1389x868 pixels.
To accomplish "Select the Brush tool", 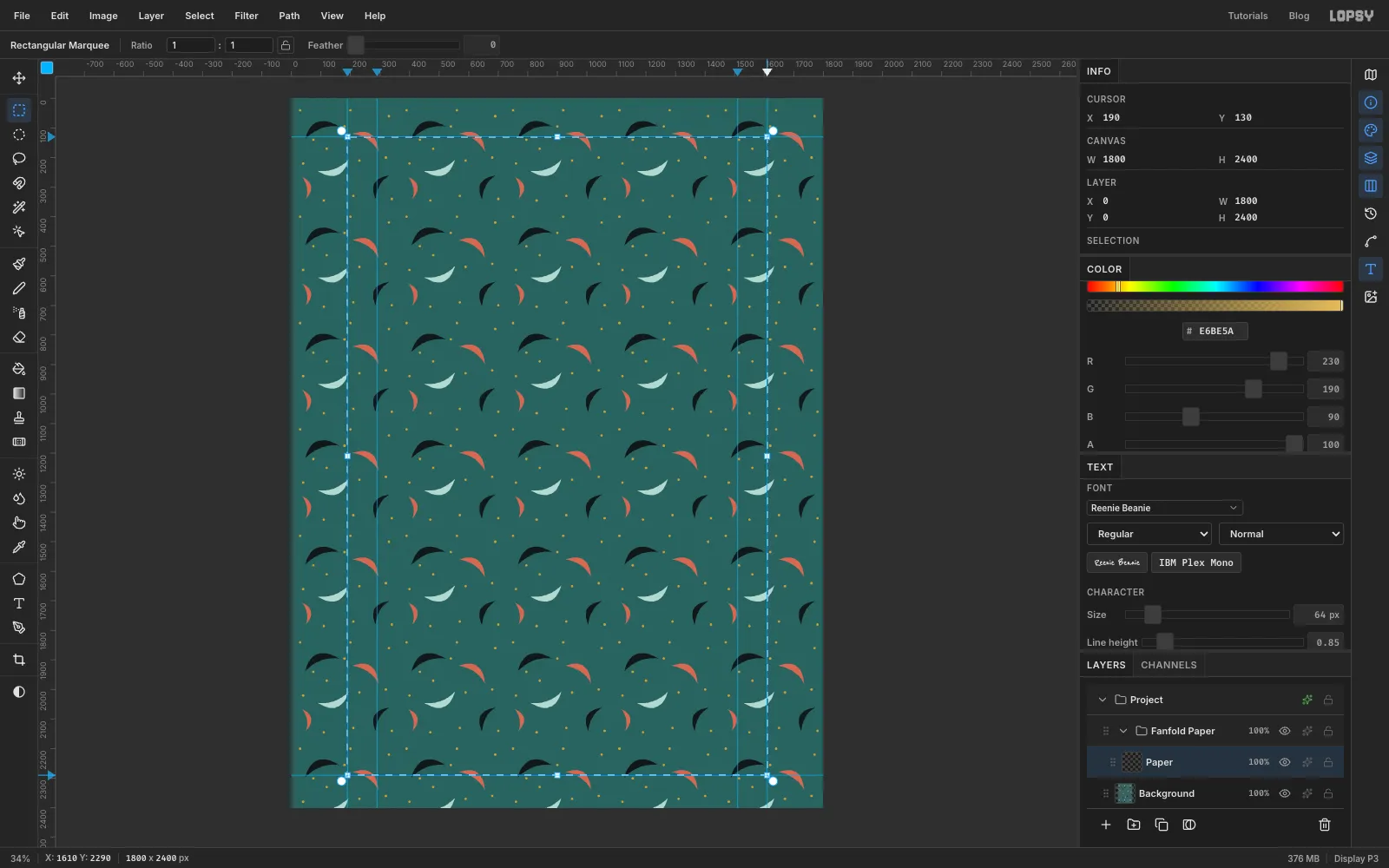I will click(19, 264).
